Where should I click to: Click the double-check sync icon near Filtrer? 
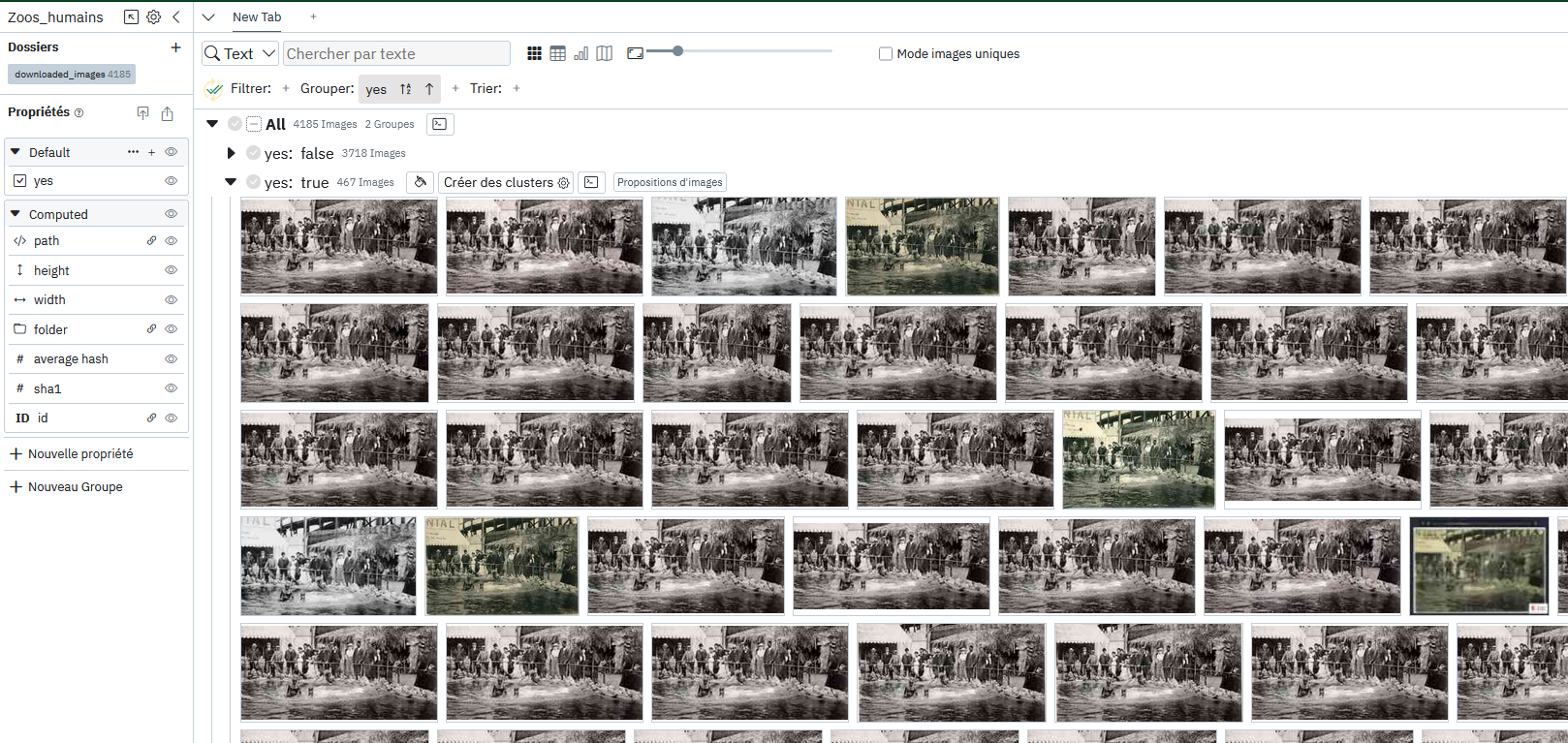214,89
